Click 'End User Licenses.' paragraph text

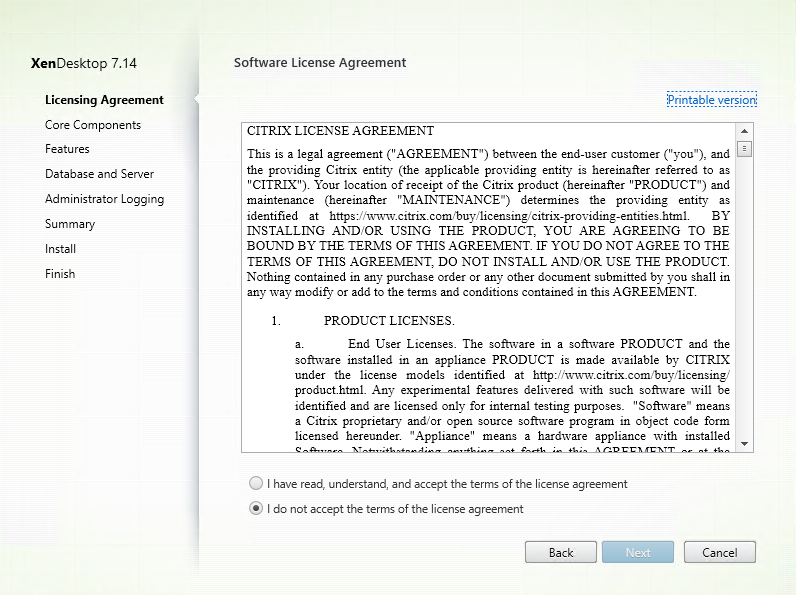point(402,344)
